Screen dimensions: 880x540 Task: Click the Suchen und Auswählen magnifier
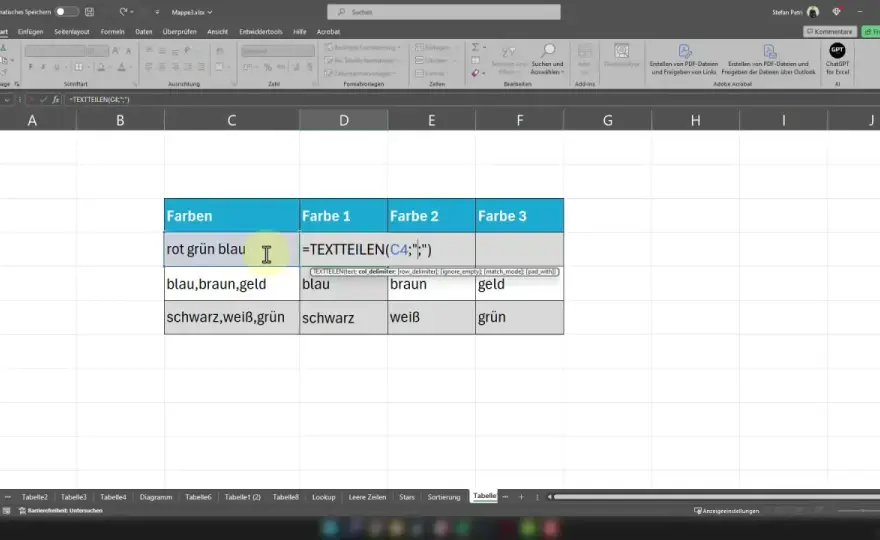pos(548,51)
